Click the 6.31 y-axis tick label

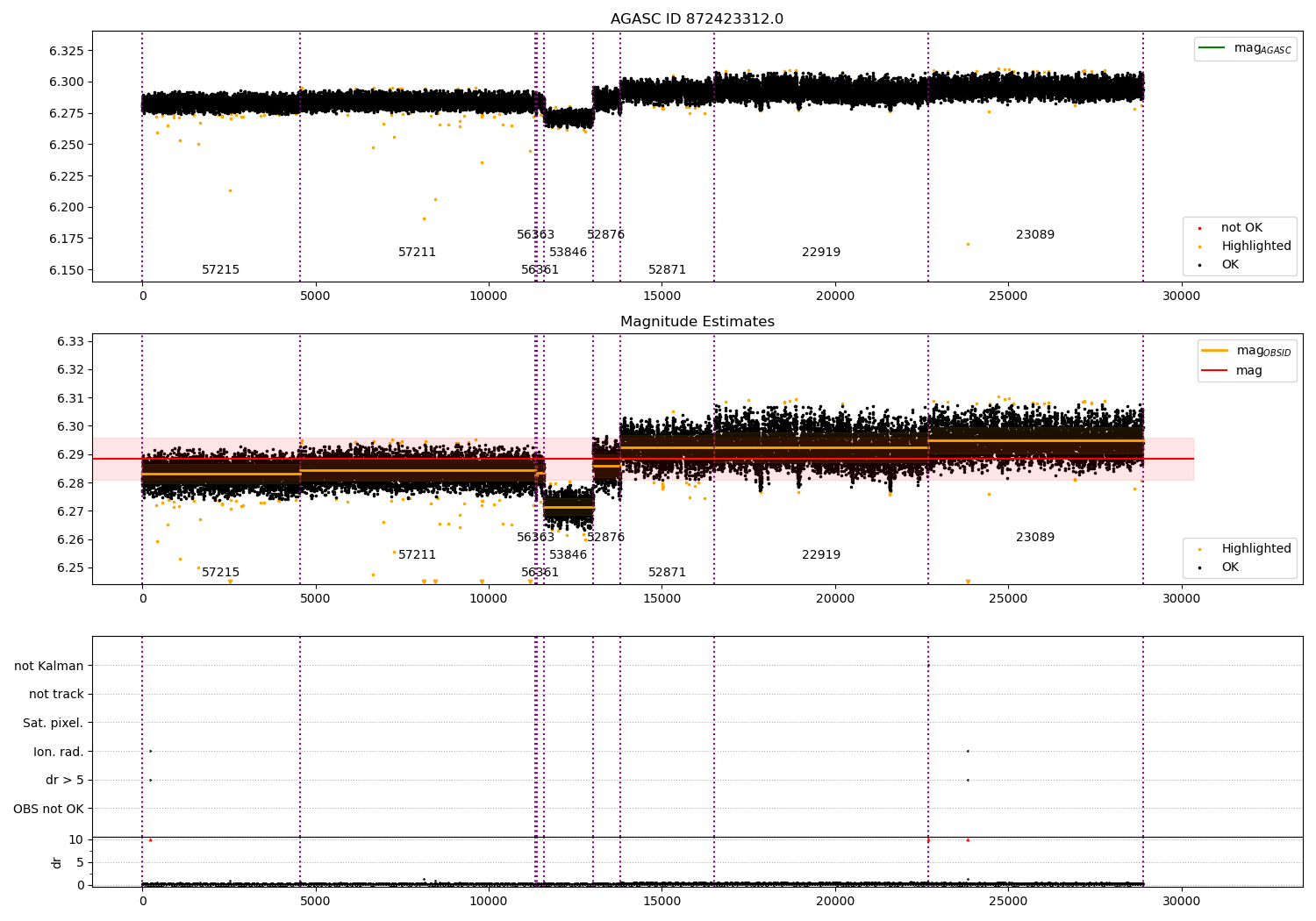pyautogui.click(x=70, y=398)
